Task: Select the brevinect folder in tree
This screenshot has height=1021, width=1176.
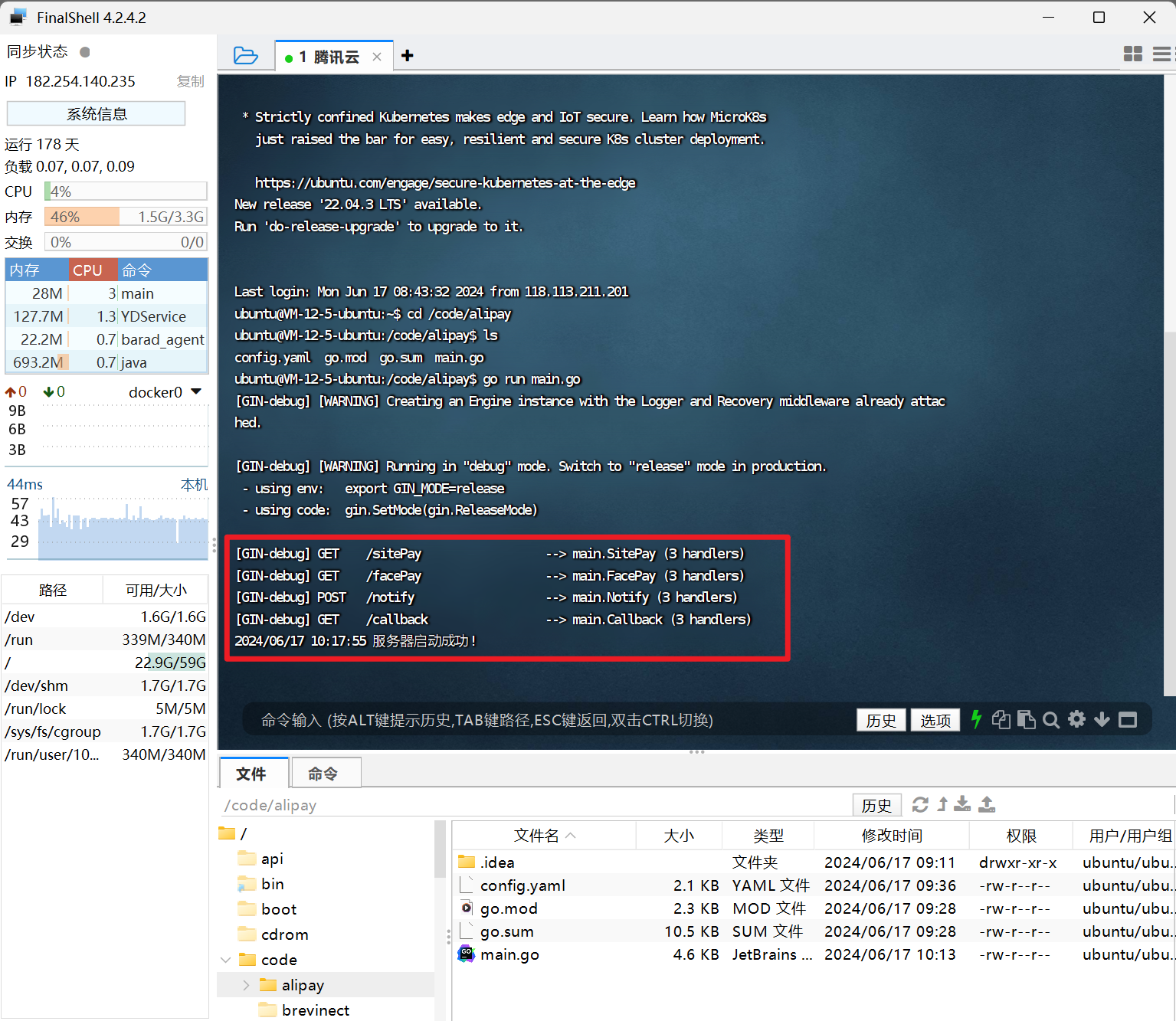Action: 304,1010
